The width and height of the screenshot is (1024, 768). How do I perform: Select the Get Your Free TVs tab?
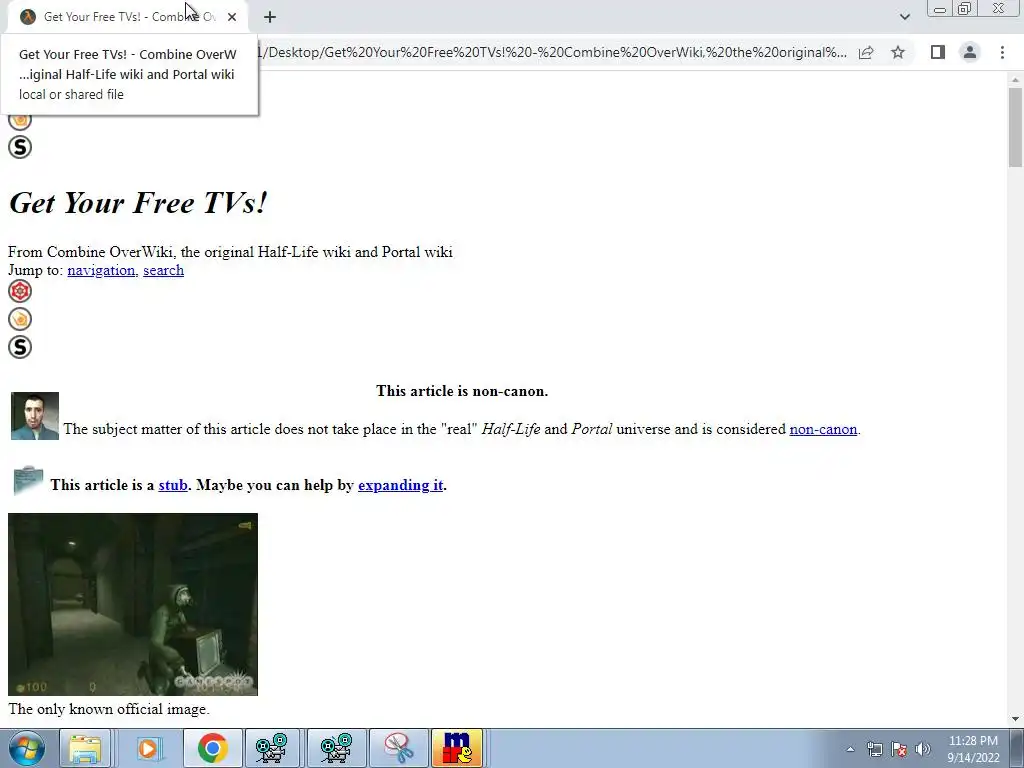128,17
